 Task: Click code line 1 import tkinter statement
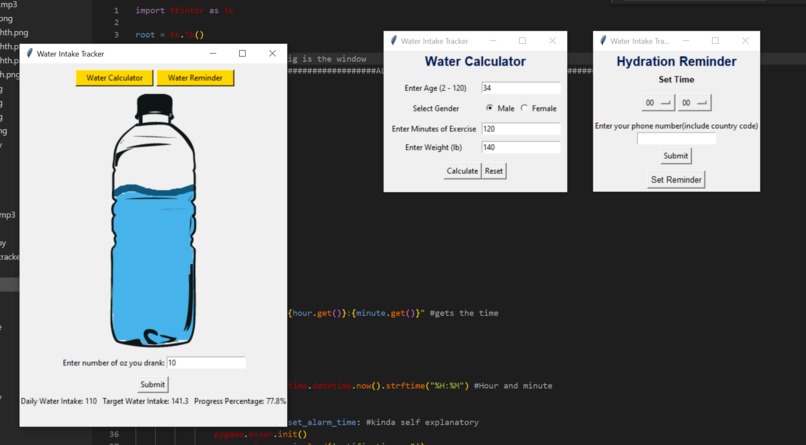point(185,10)
